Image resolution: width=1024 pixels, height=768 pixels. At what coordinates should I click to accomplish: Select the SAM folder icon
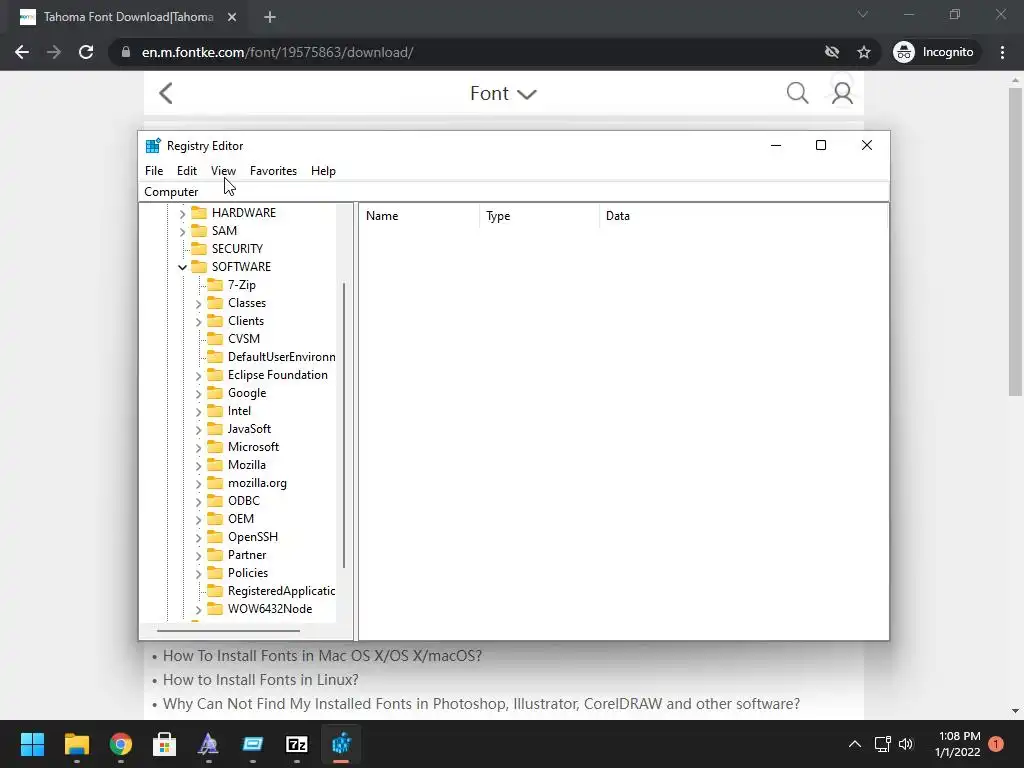(x=199, y=231)
